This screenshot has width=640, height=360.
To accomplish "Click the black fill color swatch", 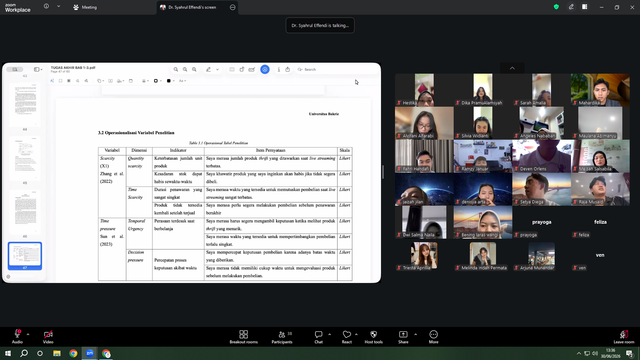I will tap(169, 81).
